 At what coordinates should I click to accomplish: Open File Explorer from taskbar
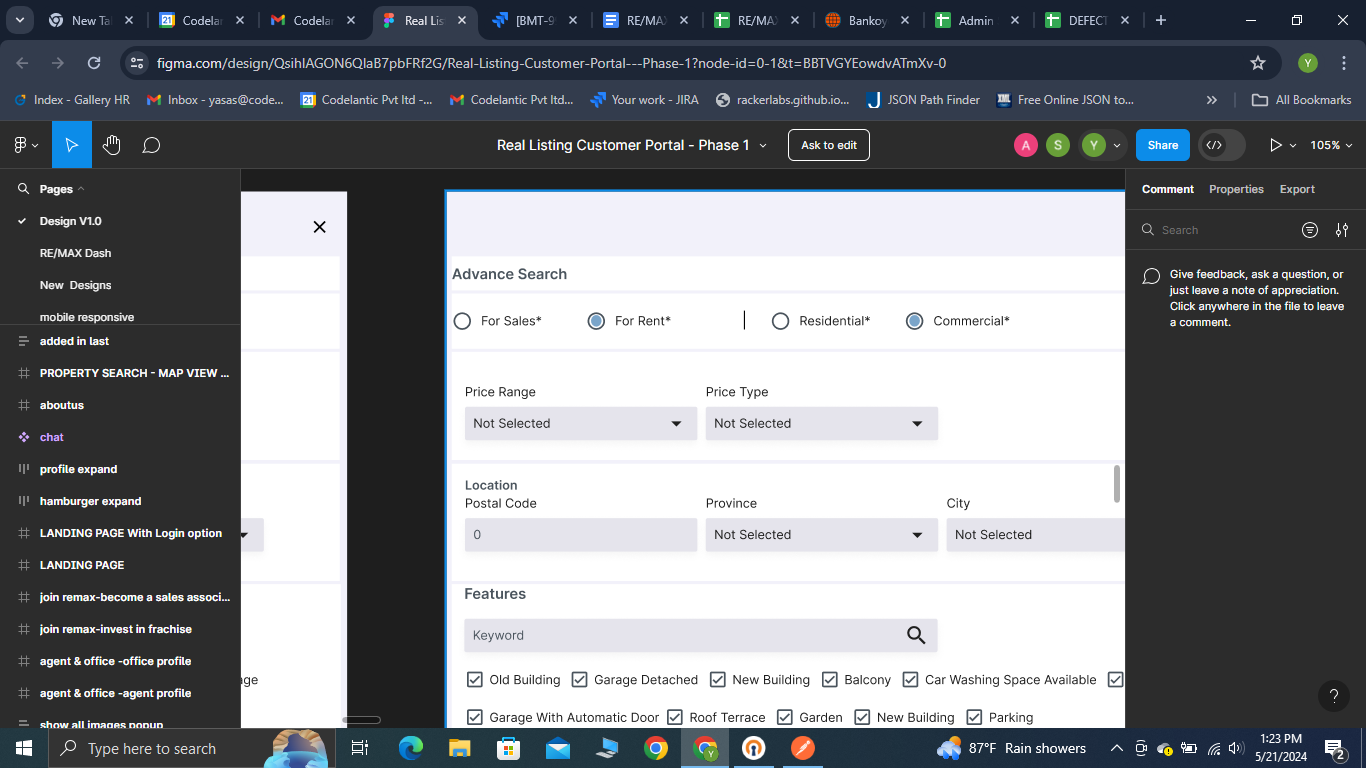[x=459, y=748]
